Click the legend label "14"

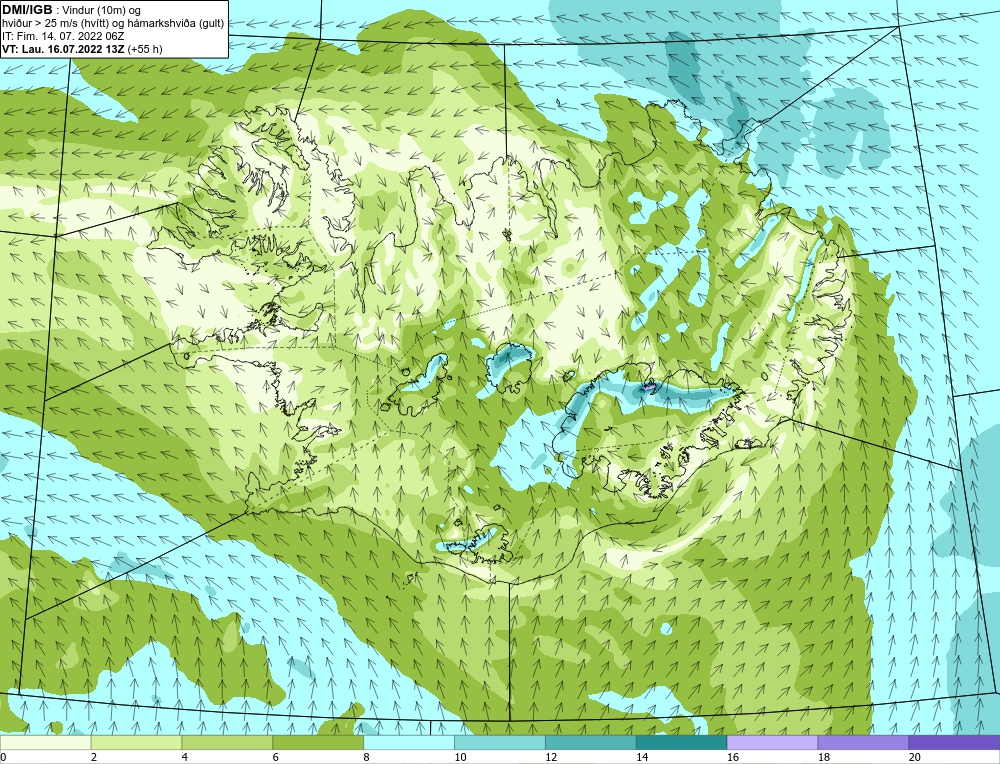click(642, 757)
